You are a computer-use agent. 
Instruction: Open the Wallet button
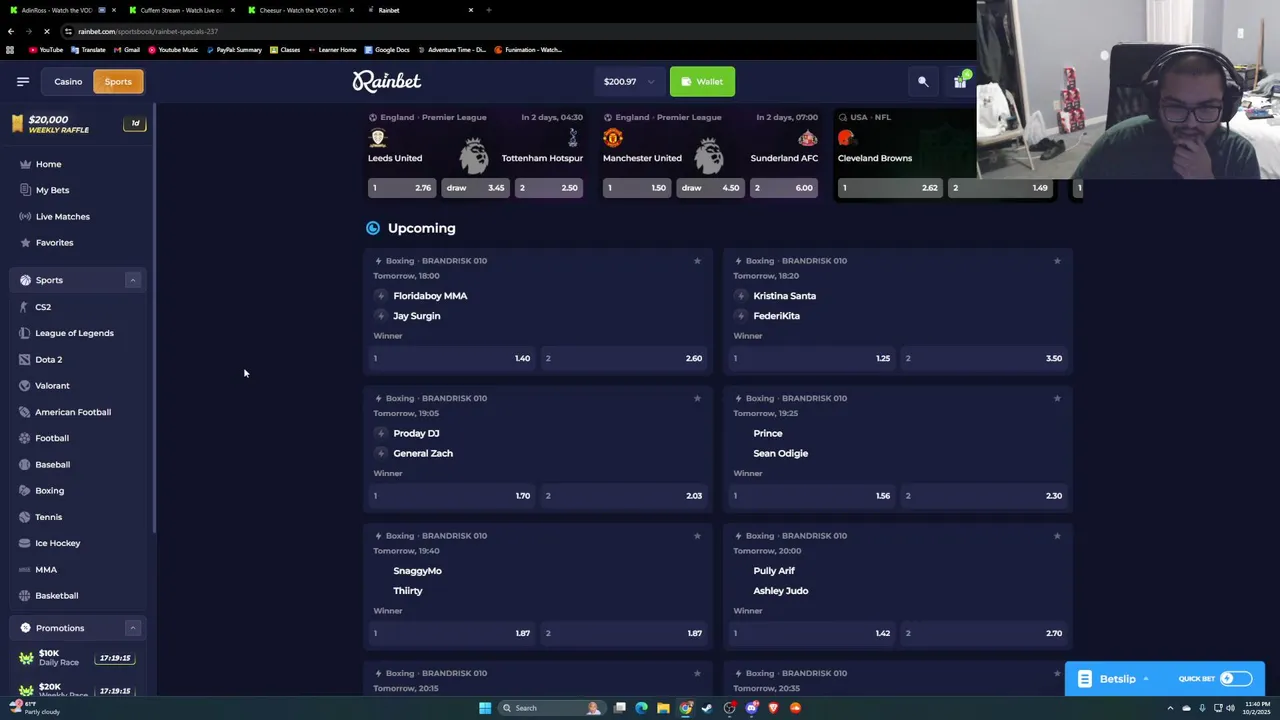(x=702, y=82)
